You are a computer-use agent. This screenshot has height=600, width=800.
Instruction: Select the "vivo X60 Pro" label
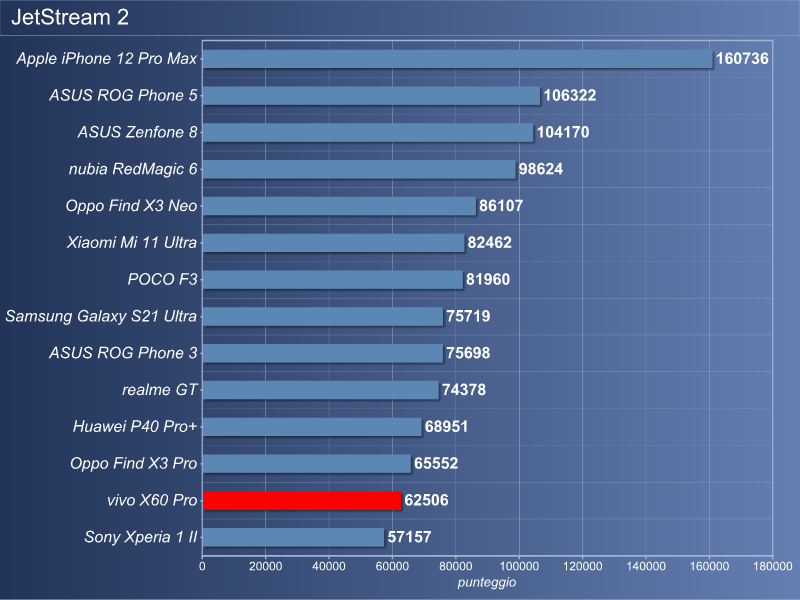click(x=152, y=500)
